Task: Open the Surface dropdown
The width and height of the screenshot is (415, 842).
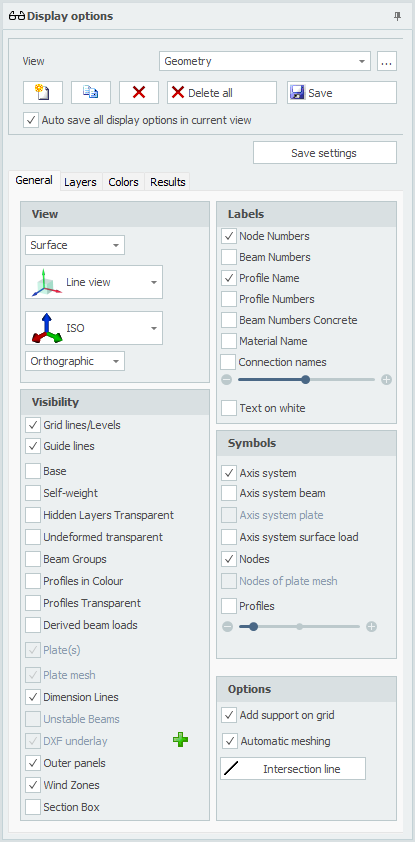Action: coord(75,245)
